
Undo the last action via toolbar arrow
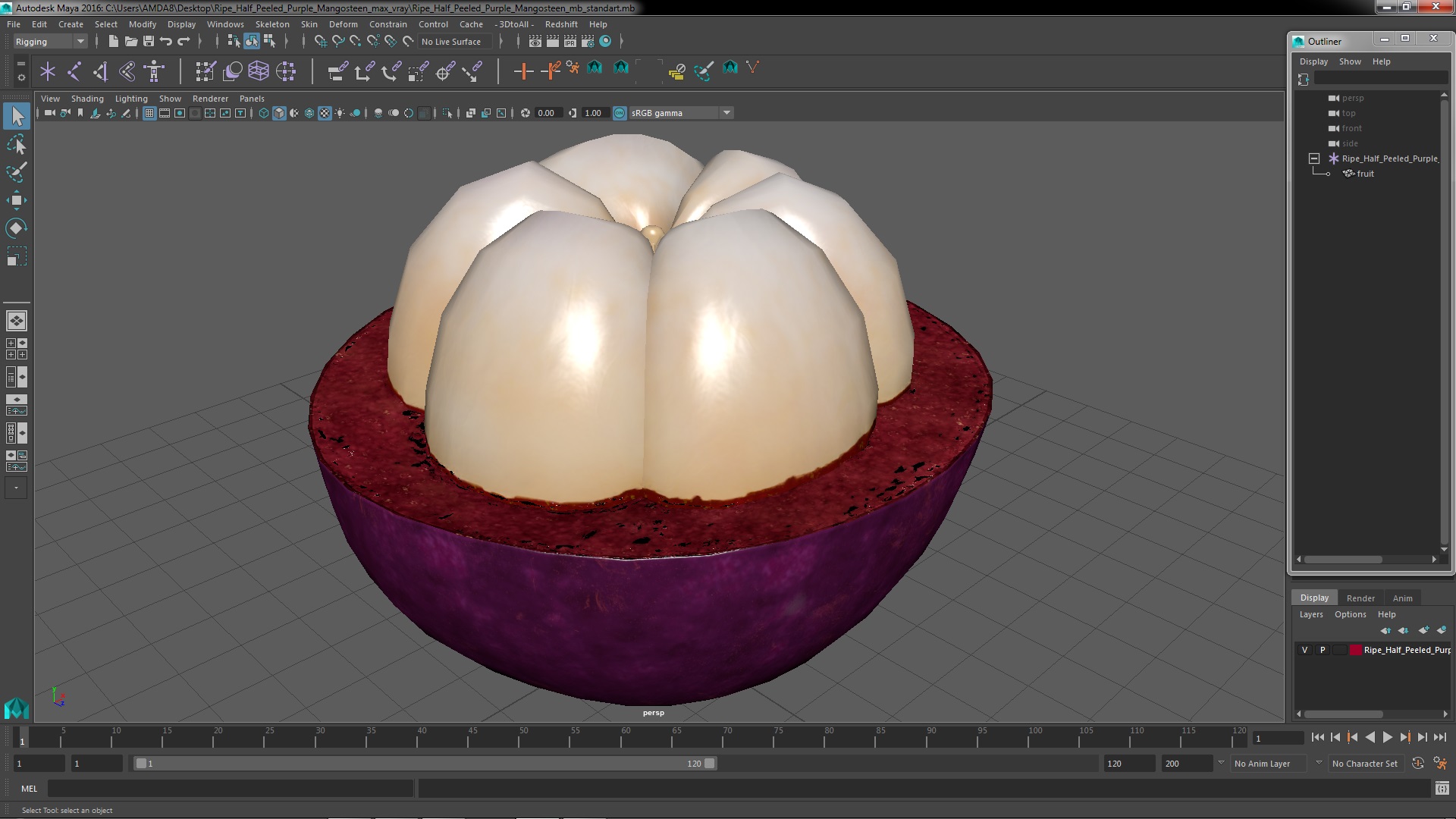(x=166, y=42)
